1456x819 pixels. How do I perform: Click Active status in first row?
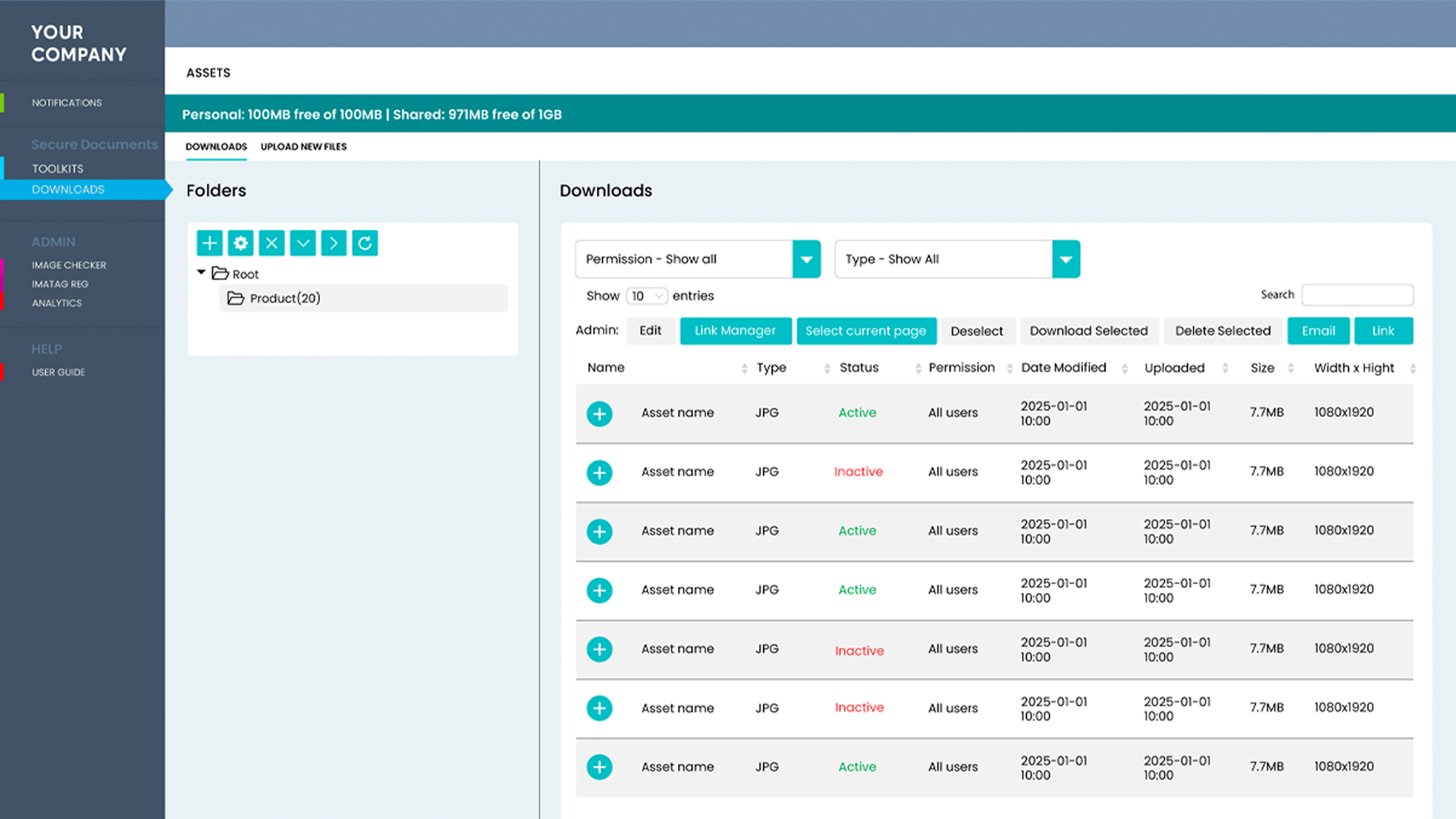(857, 413)
